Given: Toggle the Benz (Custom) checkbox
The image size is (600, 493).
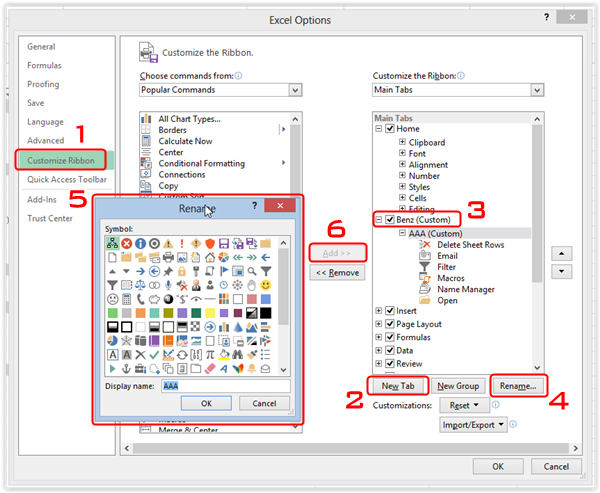Looking at the screenshot, I should coord(390,220).
